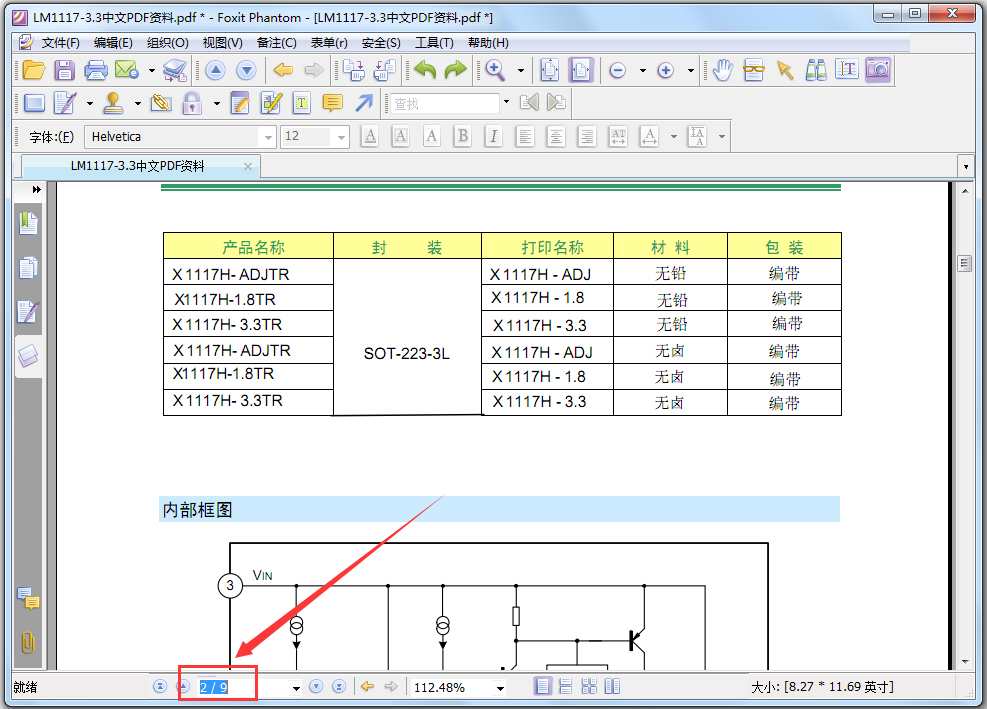Open the search box options dropdown
Viewport: 987px width, 709px height.
tap(506, 101)
